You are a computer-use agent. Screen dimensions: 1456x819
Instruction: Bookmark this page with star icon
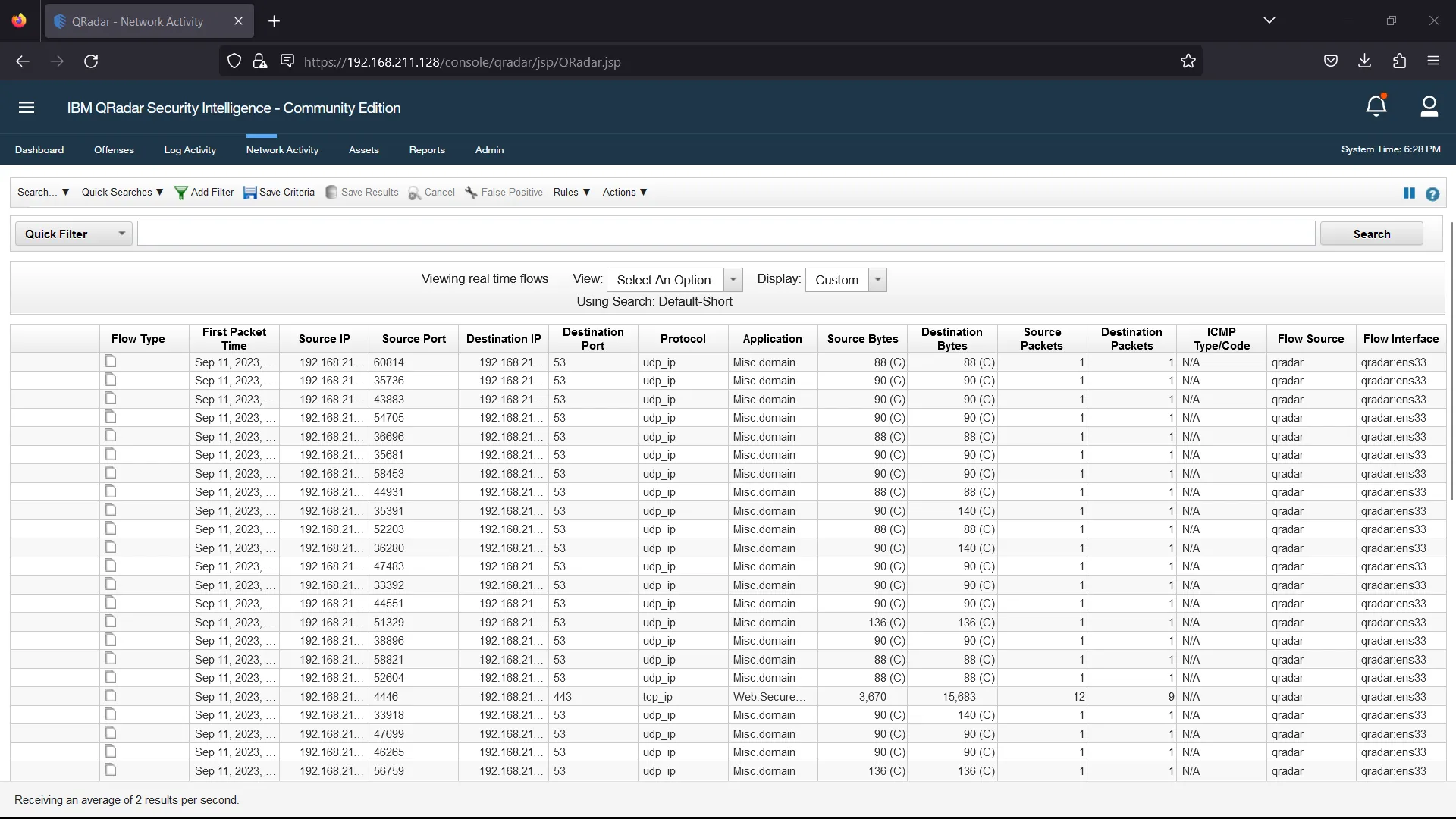[x=1188, y=61]
